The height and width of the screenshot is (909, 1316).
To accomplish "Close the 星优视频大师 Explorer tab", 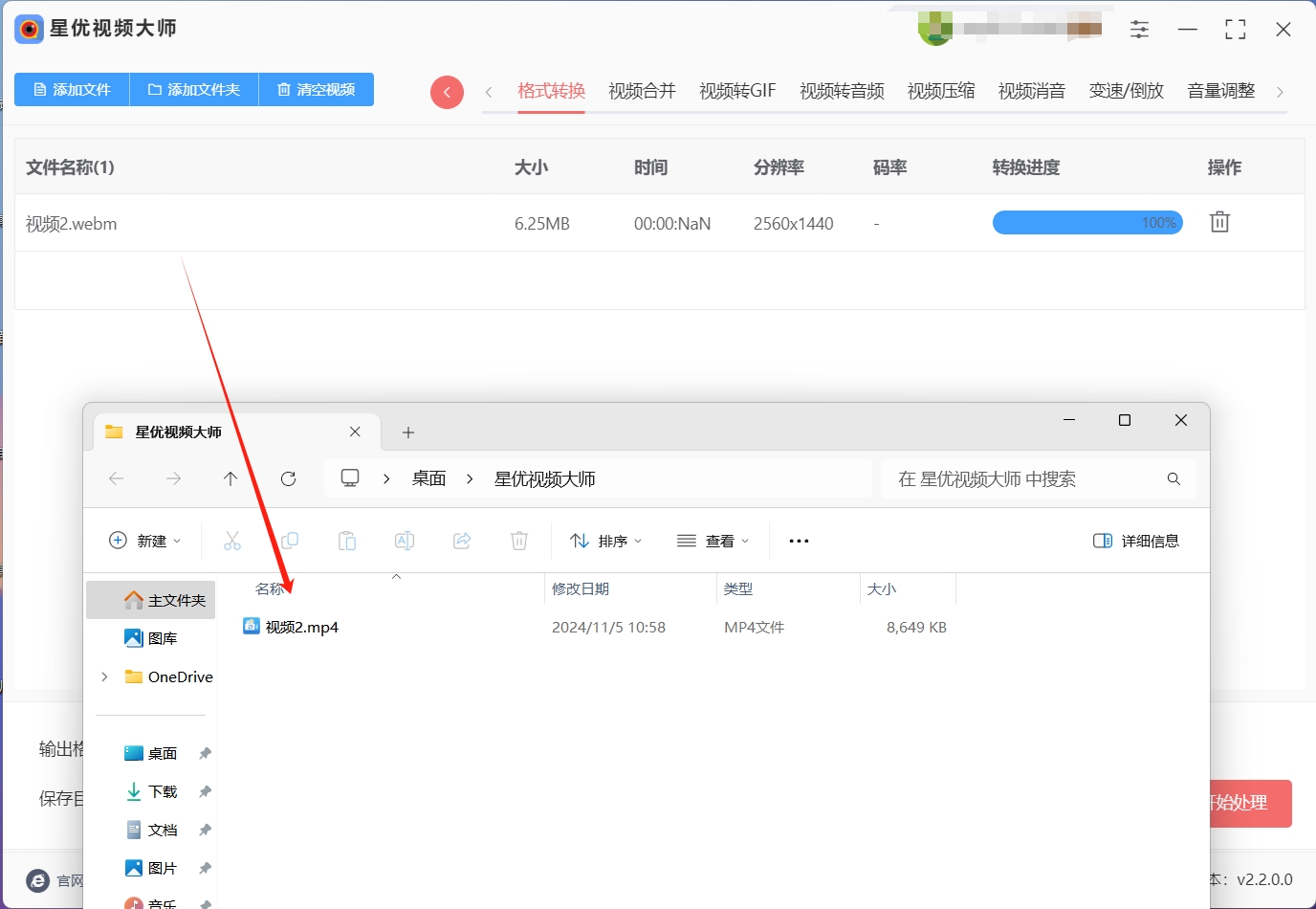I will [355, 432].
